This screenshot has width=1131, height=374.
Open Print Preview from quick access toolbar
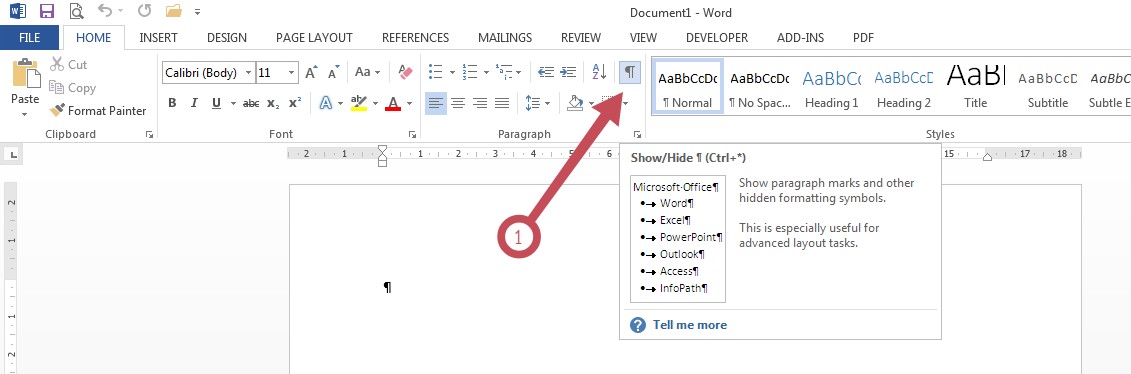pyautogui.click(x=76, y=12)
